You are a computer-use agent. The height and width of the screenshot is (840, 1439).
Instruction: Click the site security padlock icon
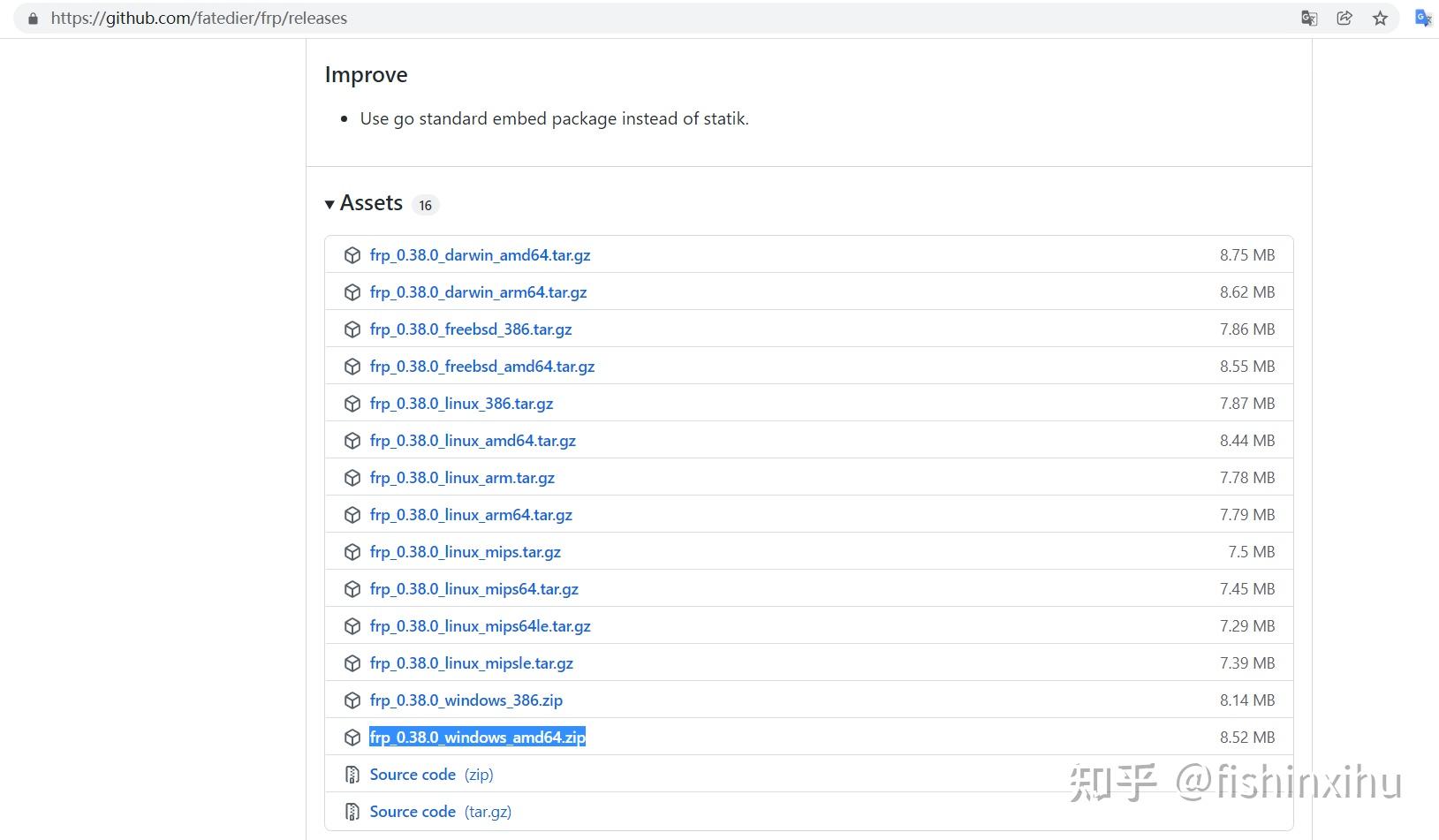point(32,18)
